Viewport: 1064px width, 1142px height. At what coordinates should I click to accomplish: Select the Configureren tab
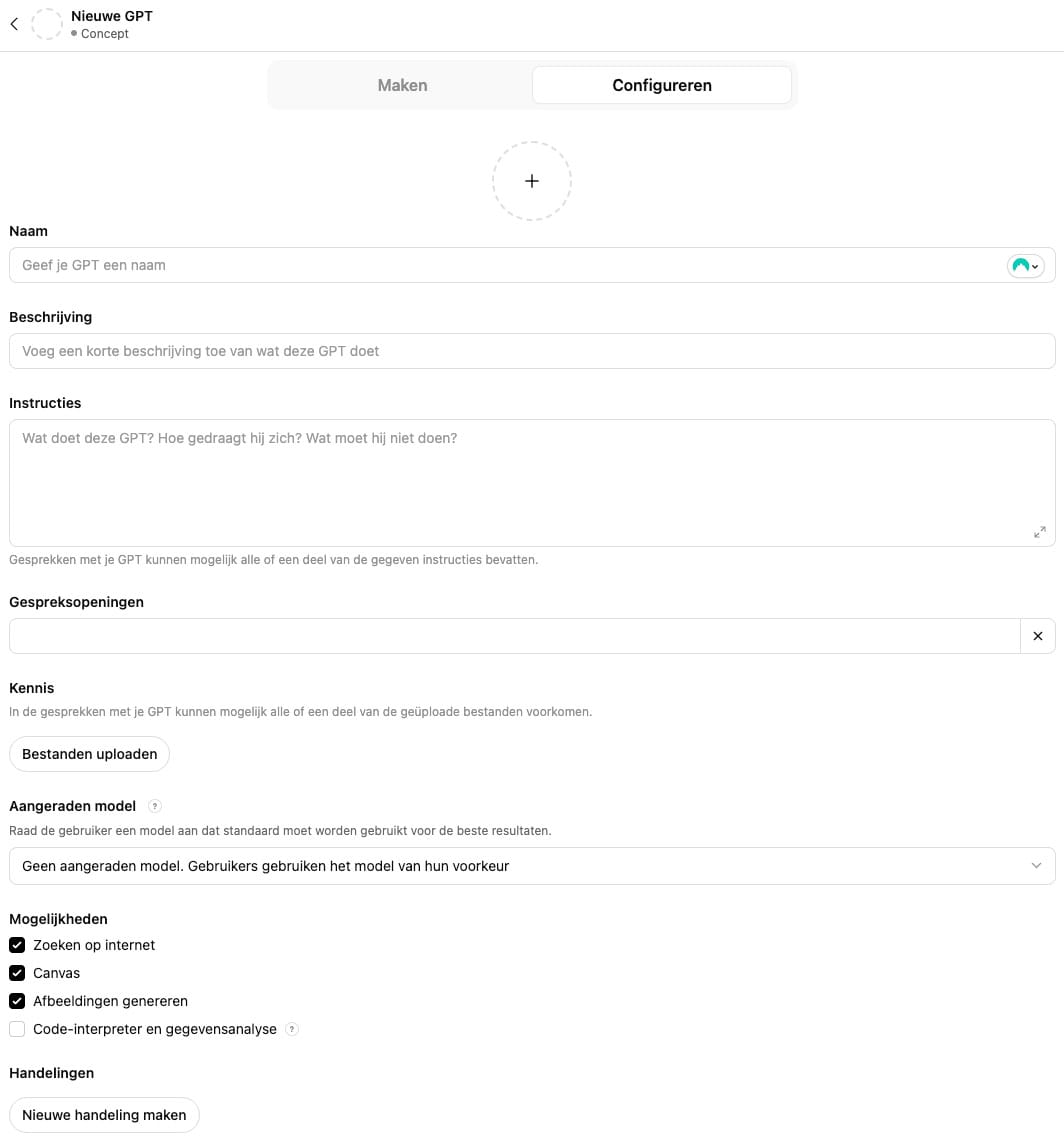click(661, 85)
